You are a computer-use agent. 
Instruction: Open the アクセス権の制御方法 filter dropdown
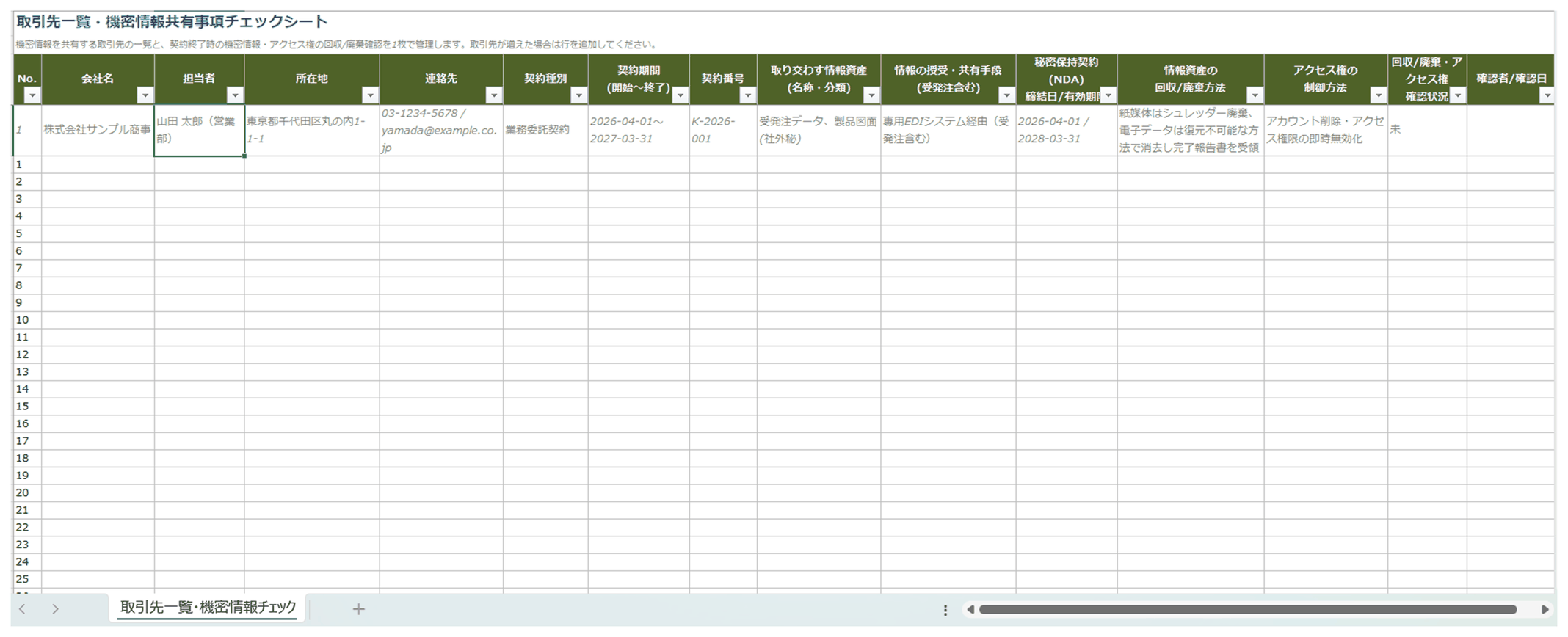tap(1378, 95)
